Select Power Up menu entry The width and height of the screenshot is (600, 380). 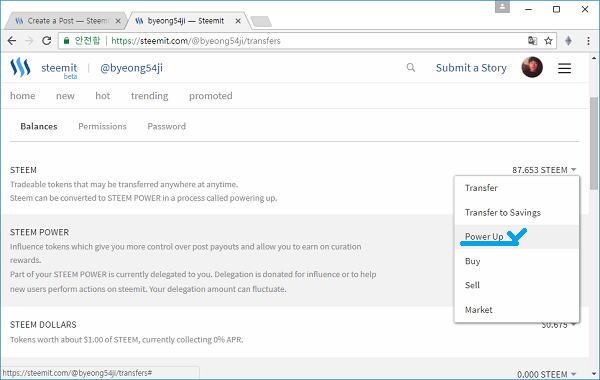(517, 236)
